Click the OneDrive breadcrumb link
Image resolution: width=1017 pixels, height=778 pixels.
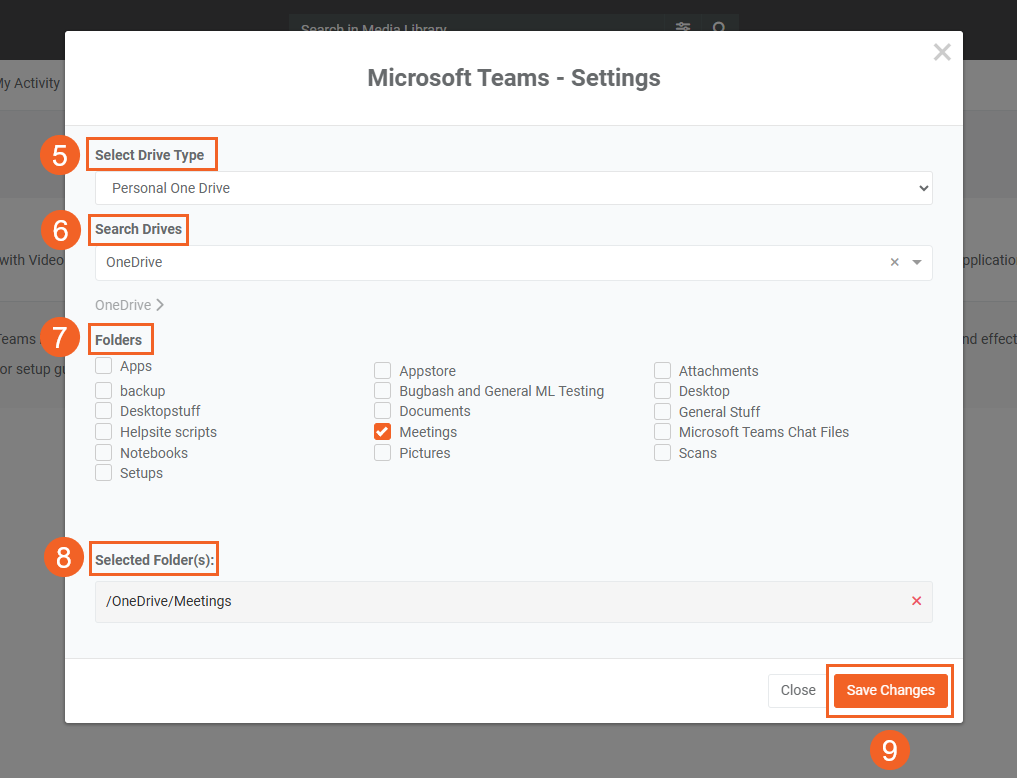click(x=123, y=305)
